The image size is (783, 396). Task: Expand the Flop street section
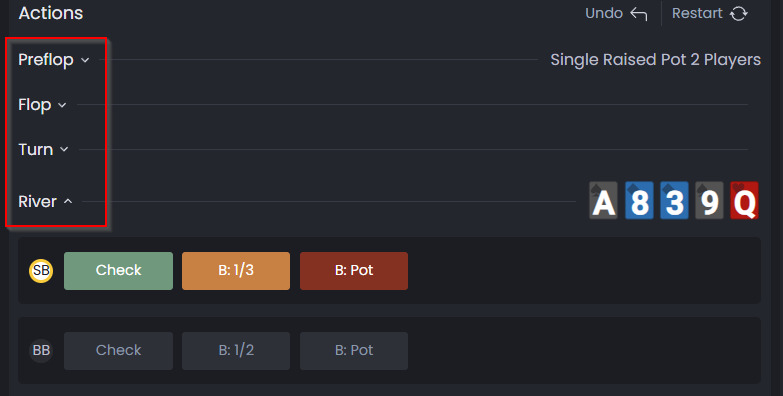click(42, 105)
